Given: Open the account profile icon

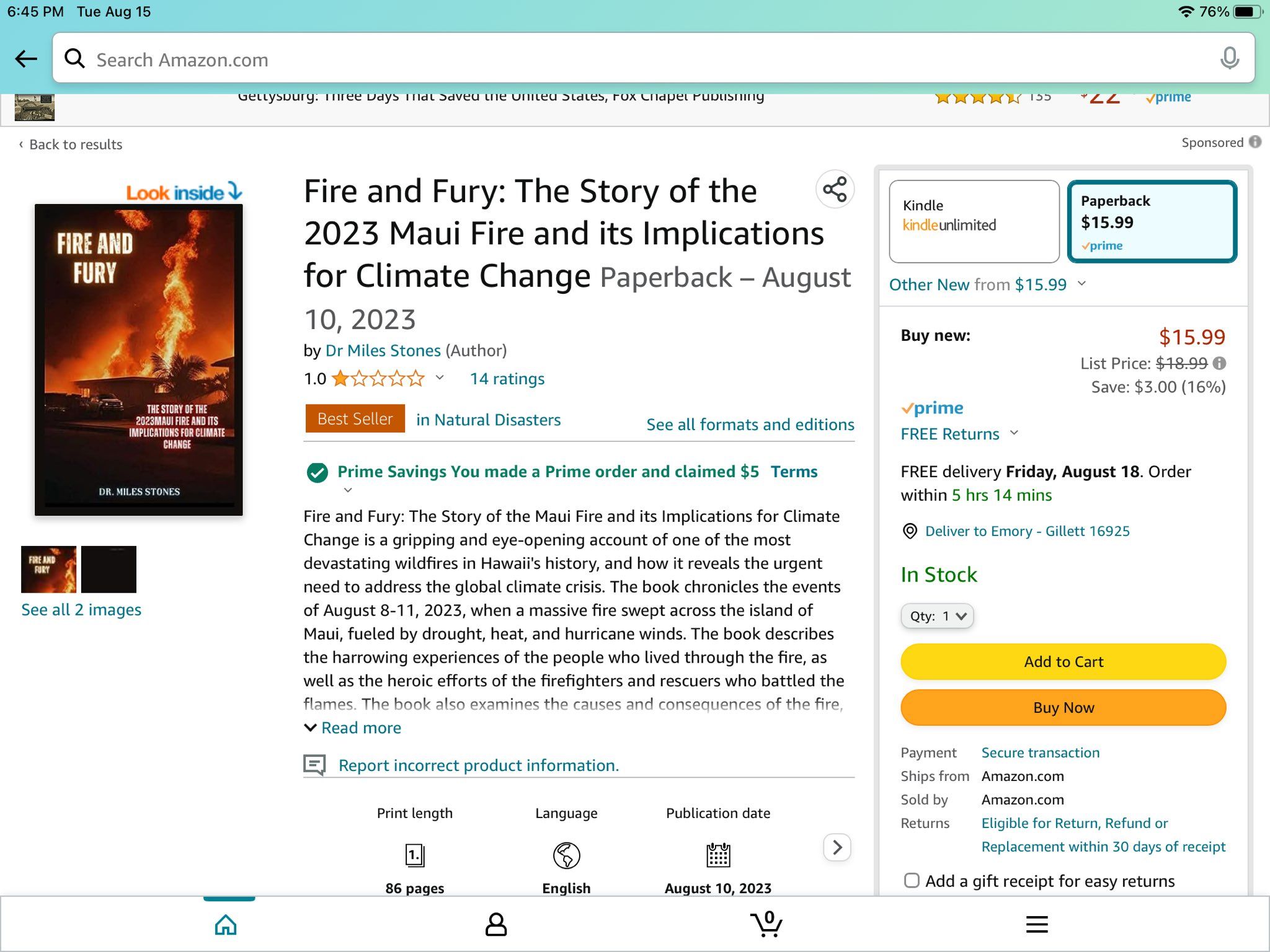Looking at the screenshot, I should pyautogui.click(x=495, y=924).
